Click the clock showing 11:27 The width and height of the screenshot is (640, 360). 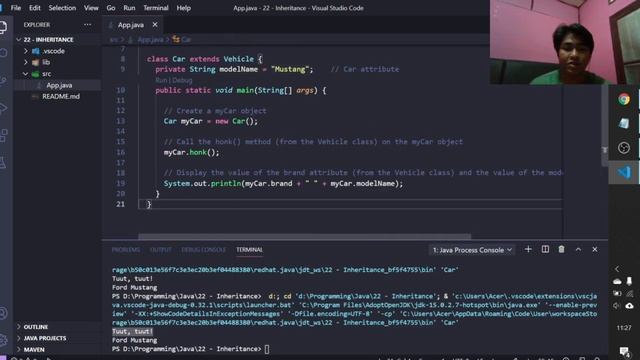[x=624, y=328]
